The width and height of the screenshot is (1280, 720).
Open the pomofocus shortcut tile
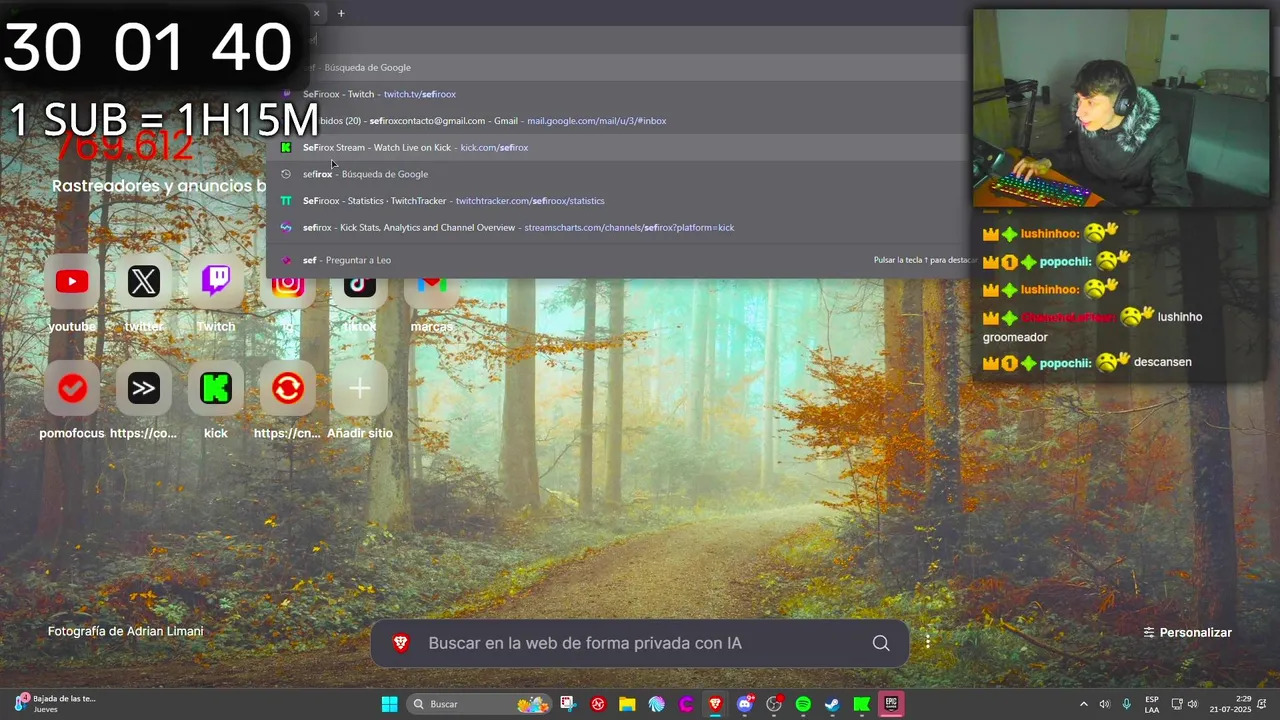[72, 388]
